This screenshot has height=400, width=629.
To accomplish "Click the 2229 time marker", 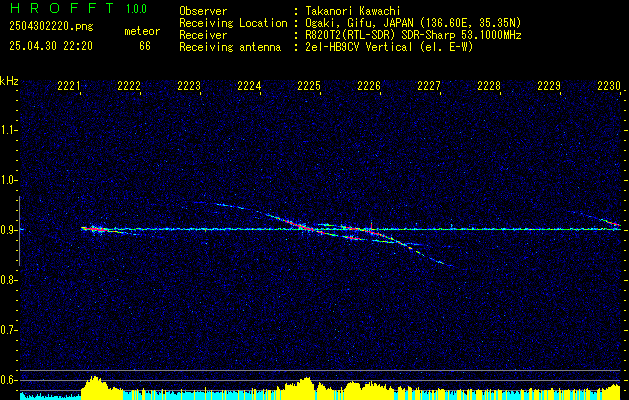I will click(549, 86).
